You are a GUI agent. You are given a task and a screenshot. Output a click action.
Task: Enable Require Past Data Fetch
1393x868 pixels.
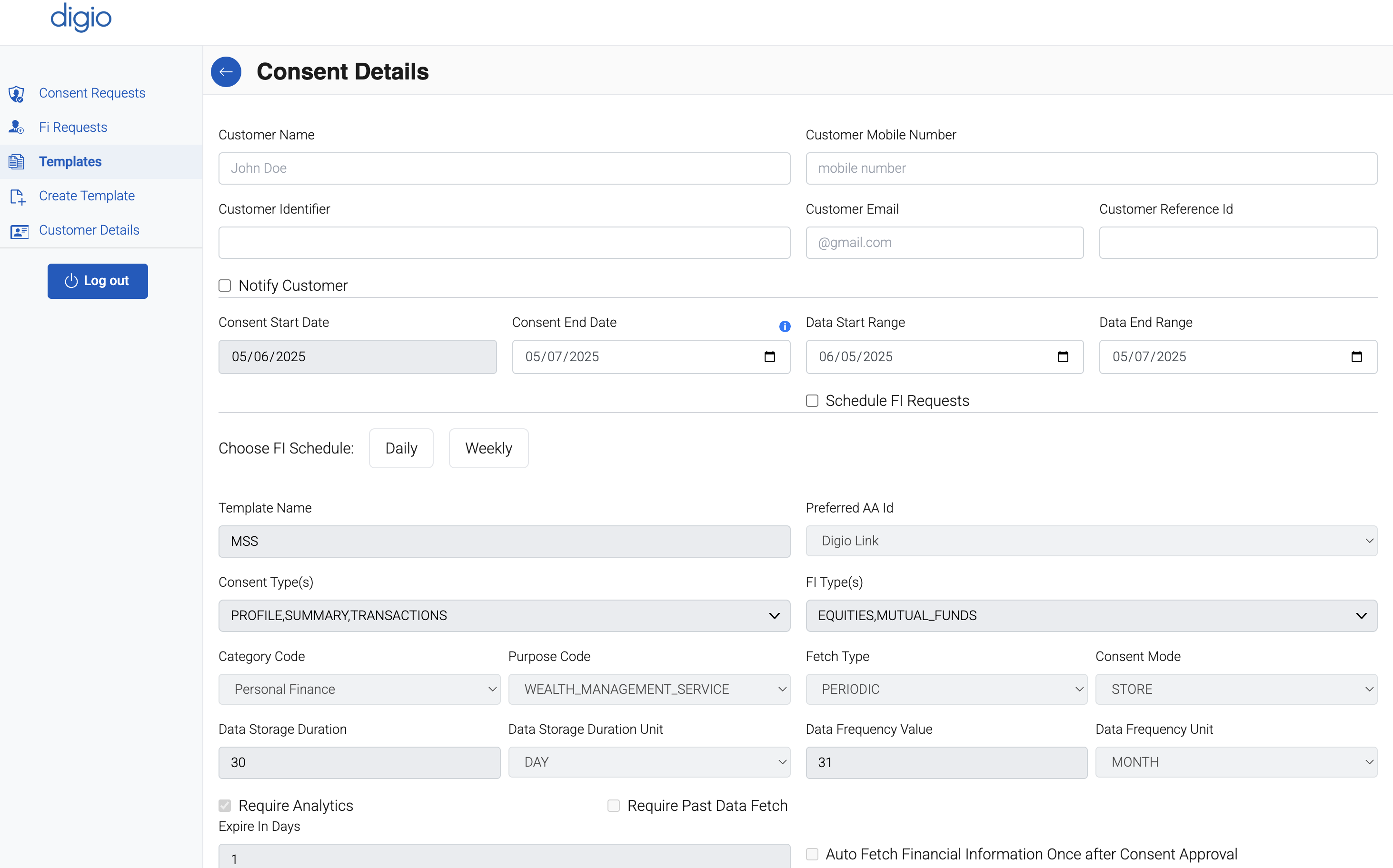click(613, 806)
